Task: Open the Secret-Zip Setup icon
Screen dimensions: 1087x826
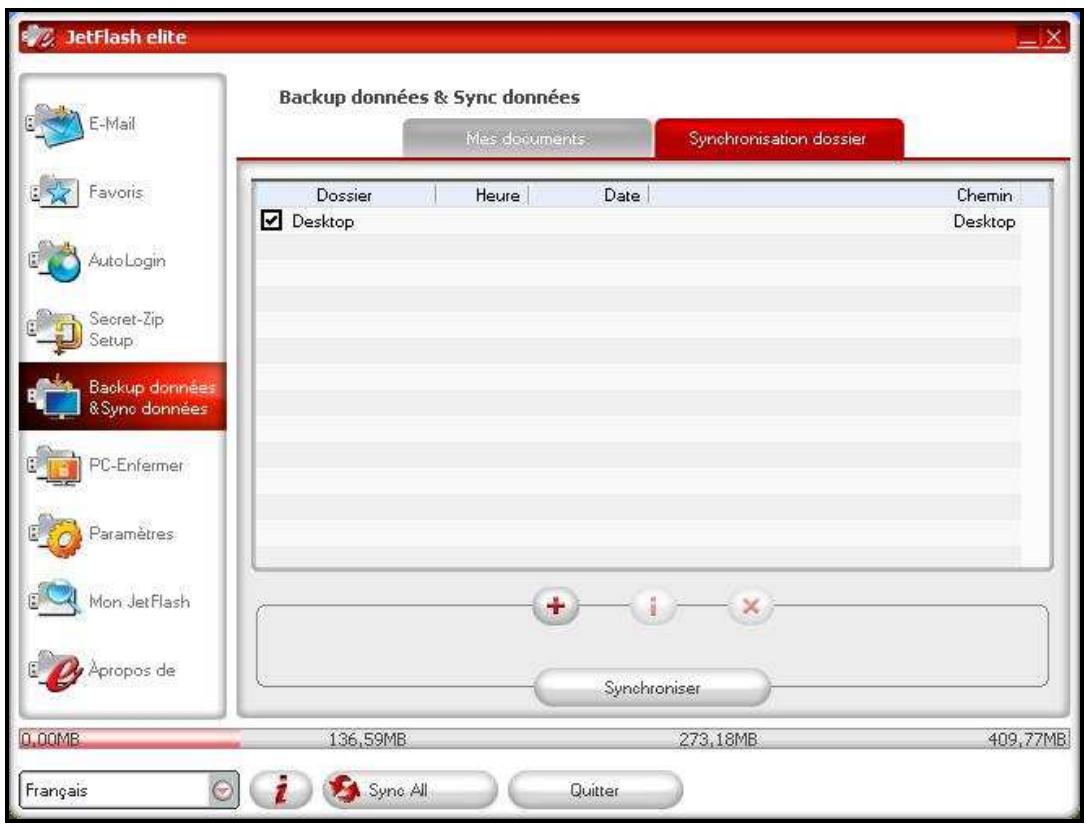Action: coord(55,330)
